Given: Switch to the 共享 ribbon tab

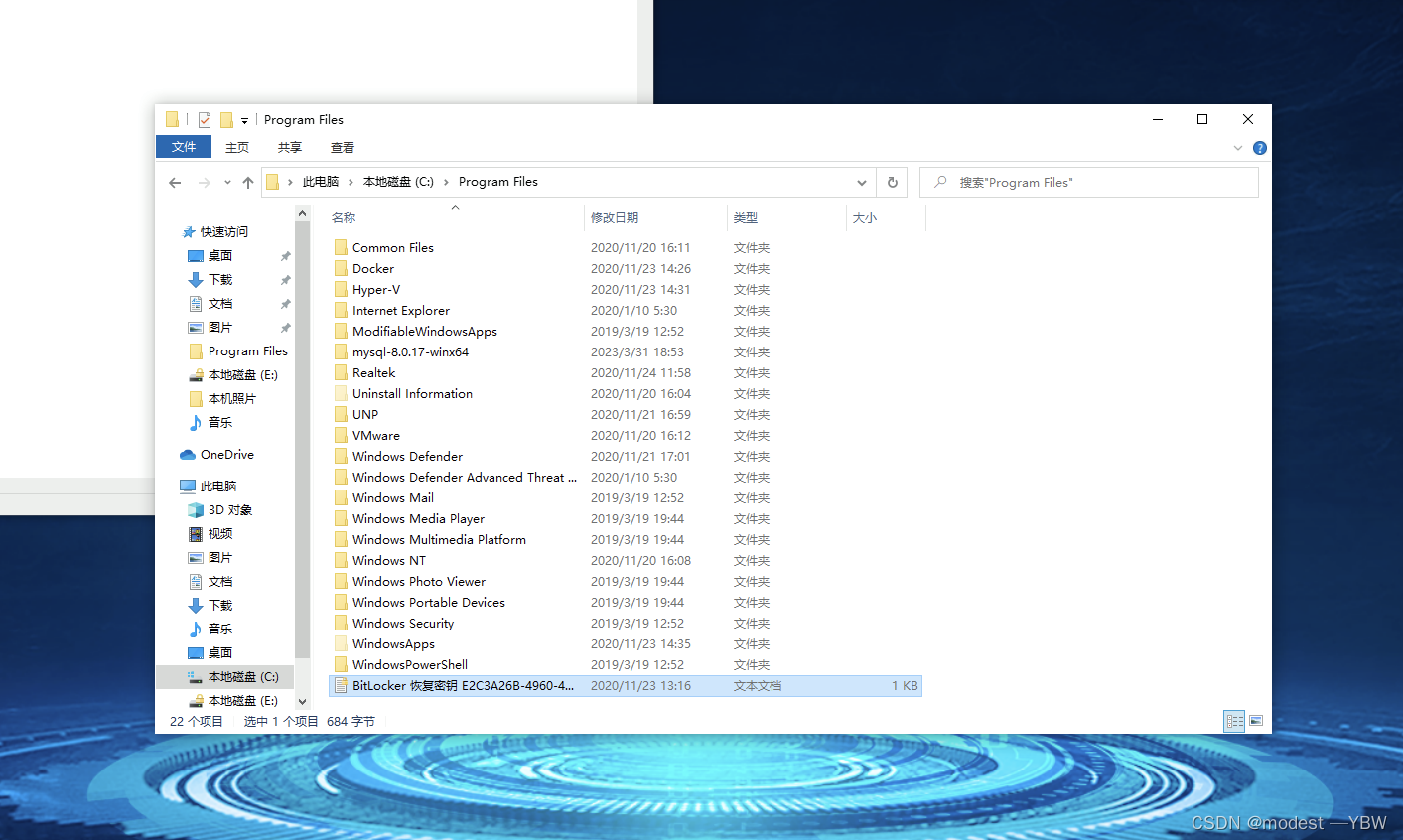Looking at the screenshot, I should point(290,148).
